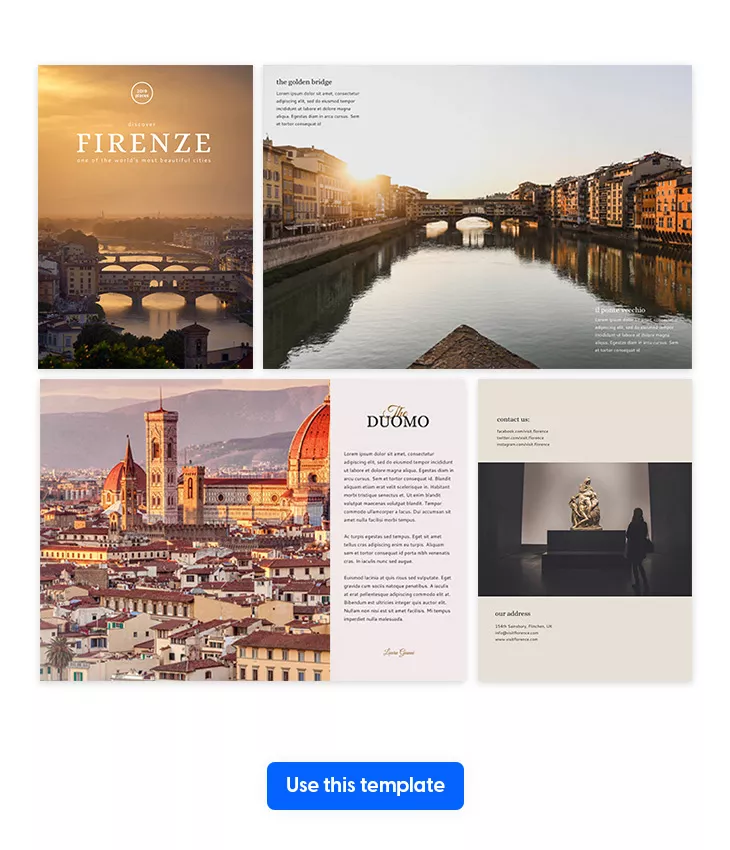
Task: Select 'the golden bridge' heading
Action: [x=304, y=82]
